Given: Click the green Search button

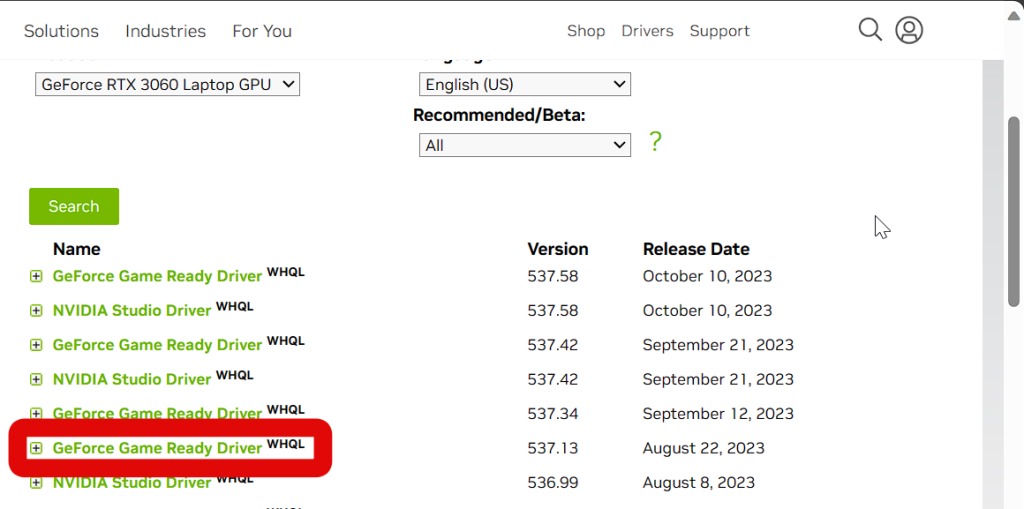Looking at the screenshot, I should (74, 206).
